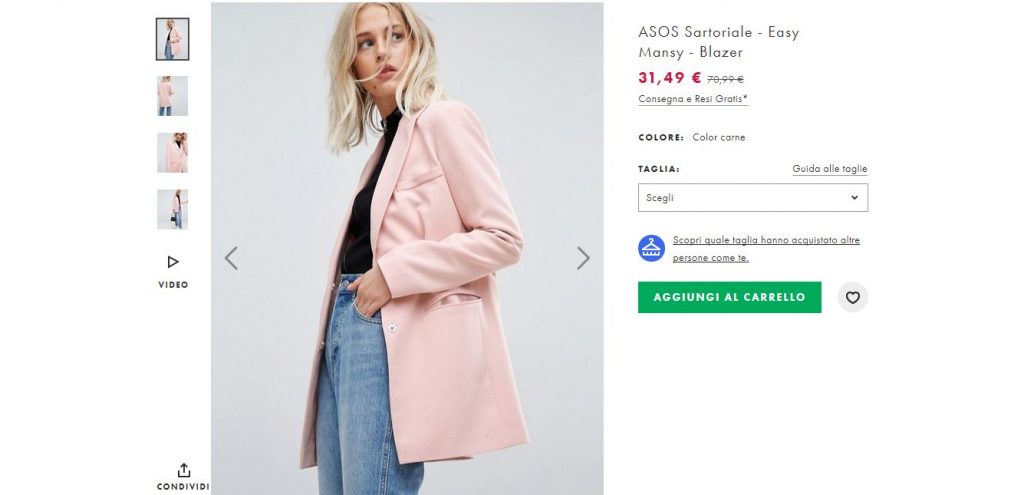This screenshot has height=495, width=1024.
Task: Select the fourth full-length thumbnail
Action: [x=172, y=210]
